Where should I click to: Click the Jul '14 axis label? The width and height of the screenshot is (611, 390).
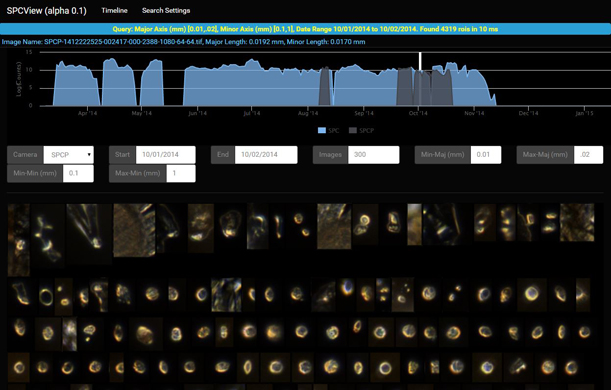coord(252,113)
